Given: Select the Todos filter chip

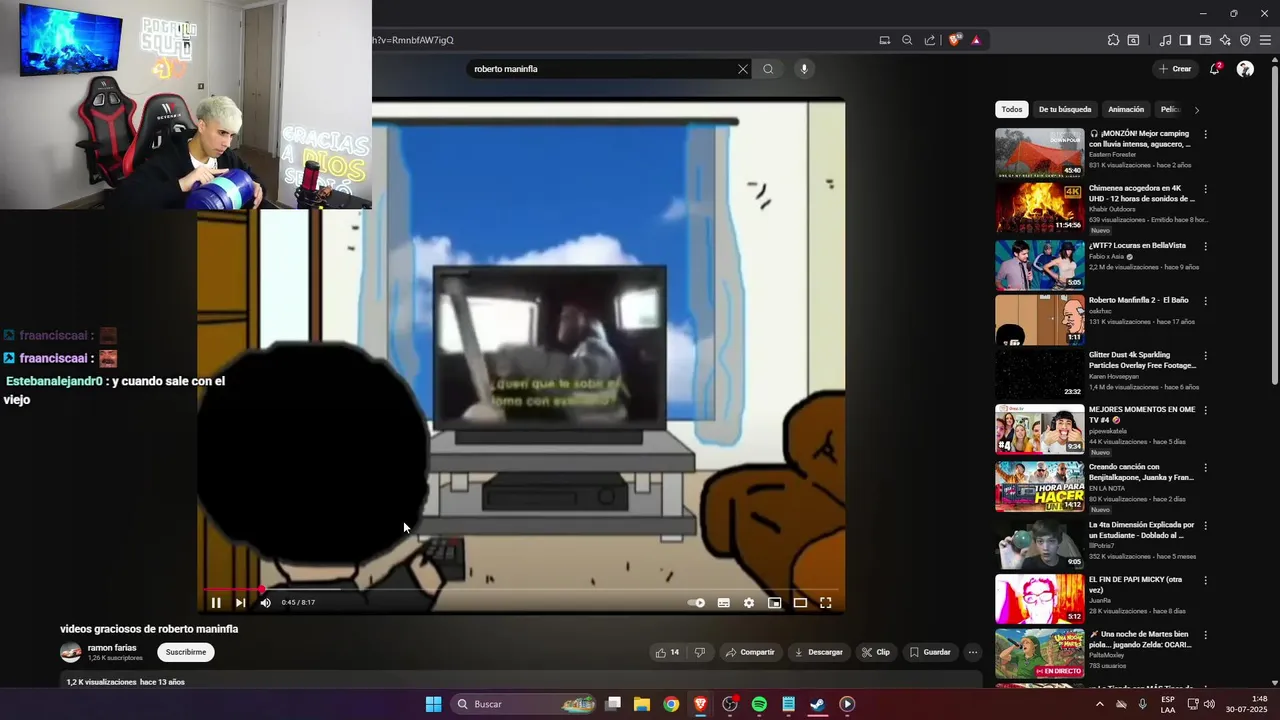Looking at the screenshot, I should point(1012,110).
